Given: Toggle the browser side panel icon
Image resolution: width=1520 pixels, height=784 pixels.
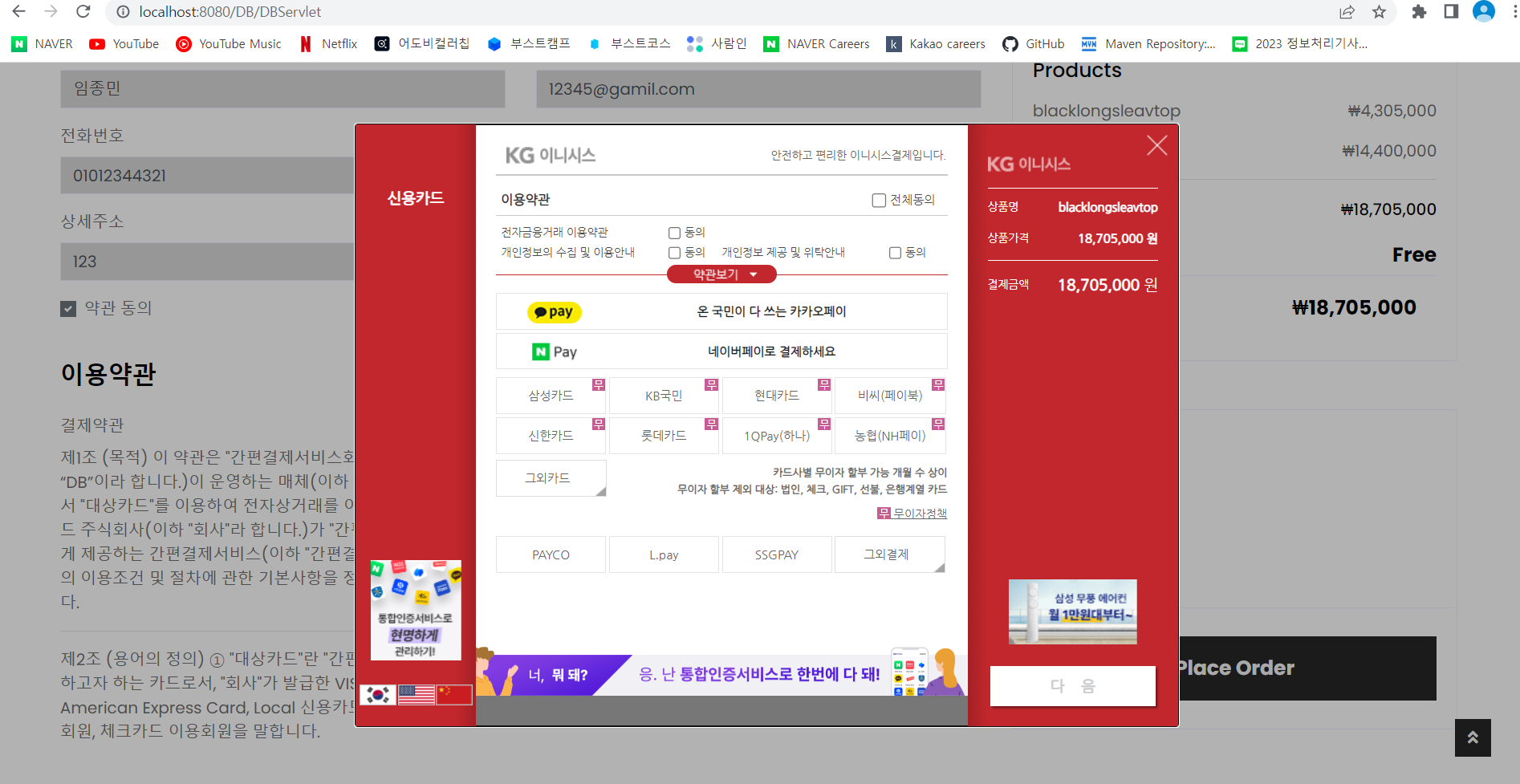Looking at the screenshot, I should tap(1451, 12).
